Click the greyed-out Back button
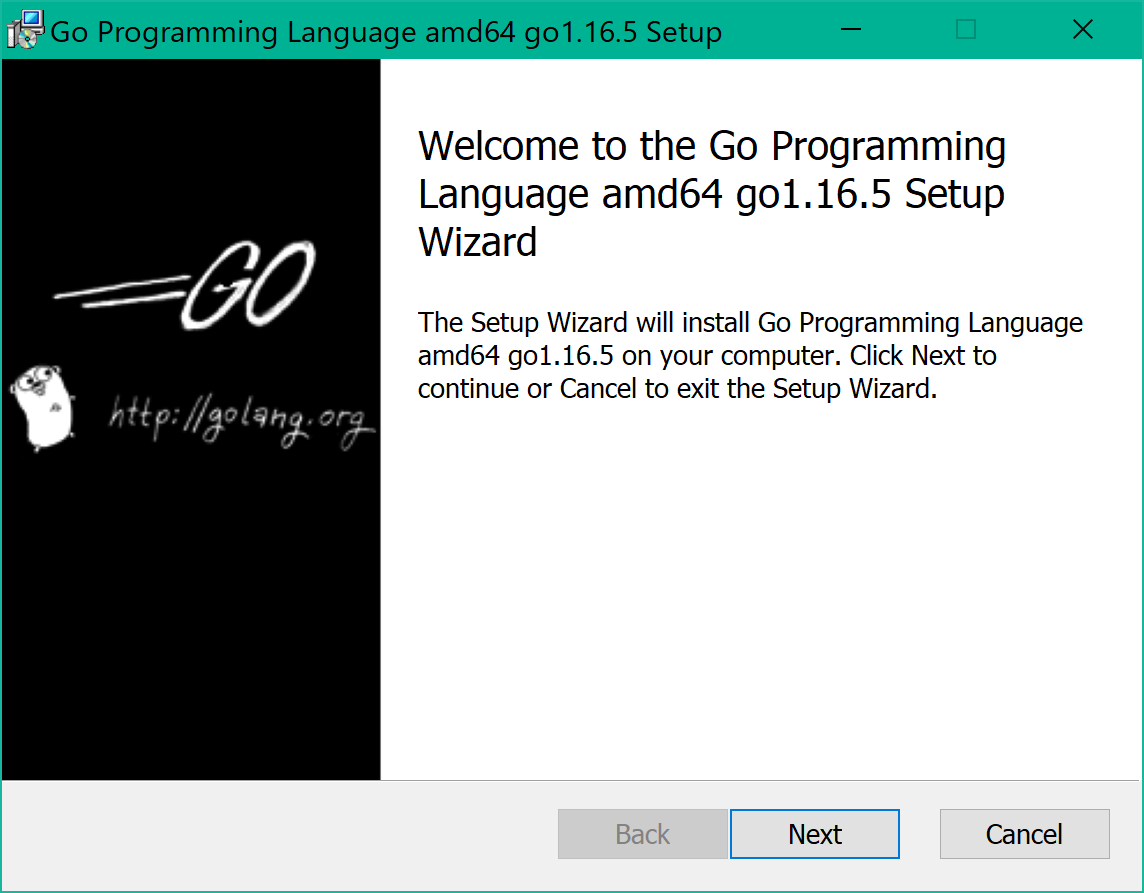The image size is (1144, 893). (643, 834)
